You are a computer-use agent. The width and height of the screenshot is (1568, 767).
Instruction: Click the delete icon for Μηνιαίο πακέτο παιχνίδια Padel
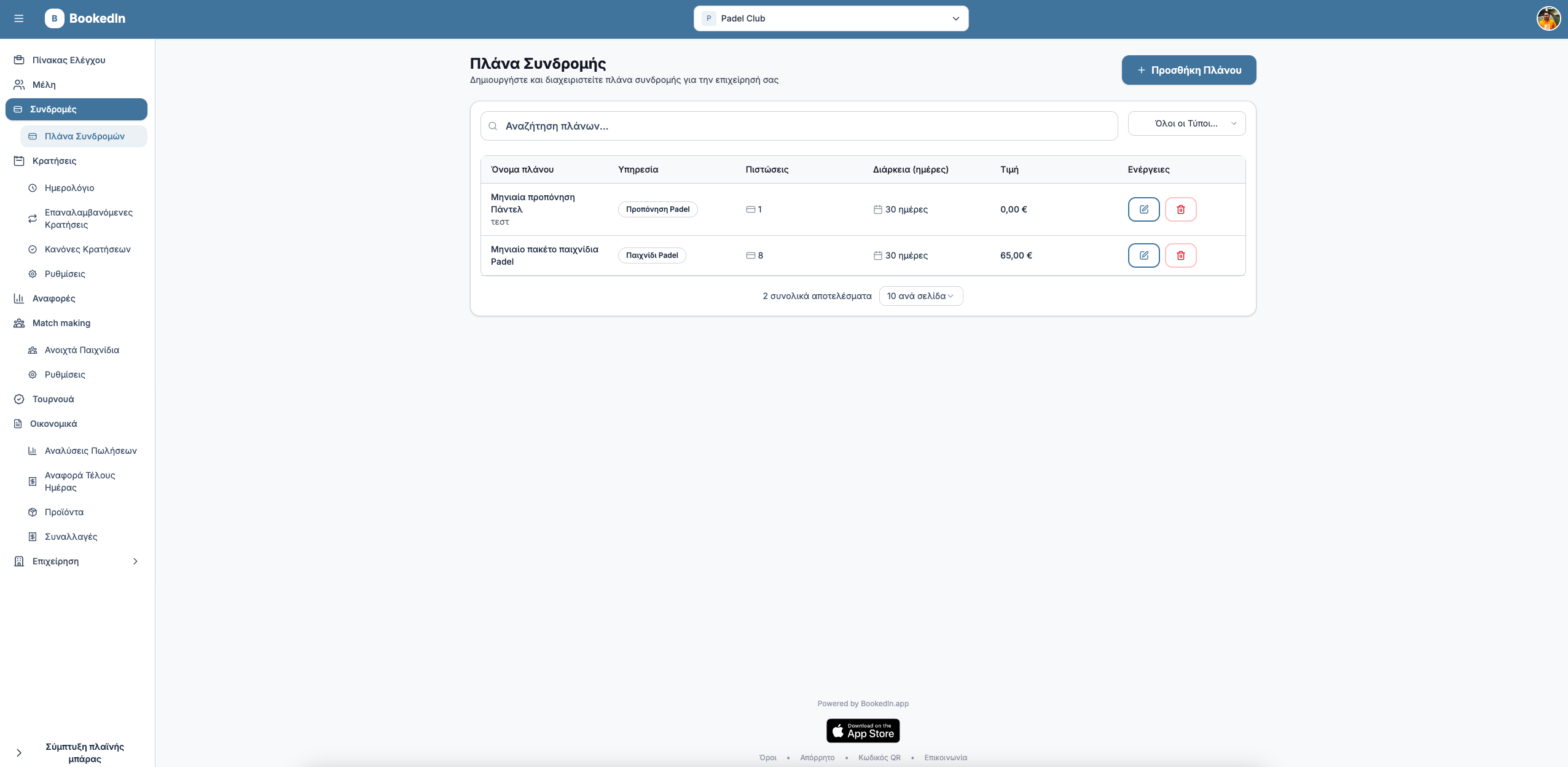coord(1180,255)
